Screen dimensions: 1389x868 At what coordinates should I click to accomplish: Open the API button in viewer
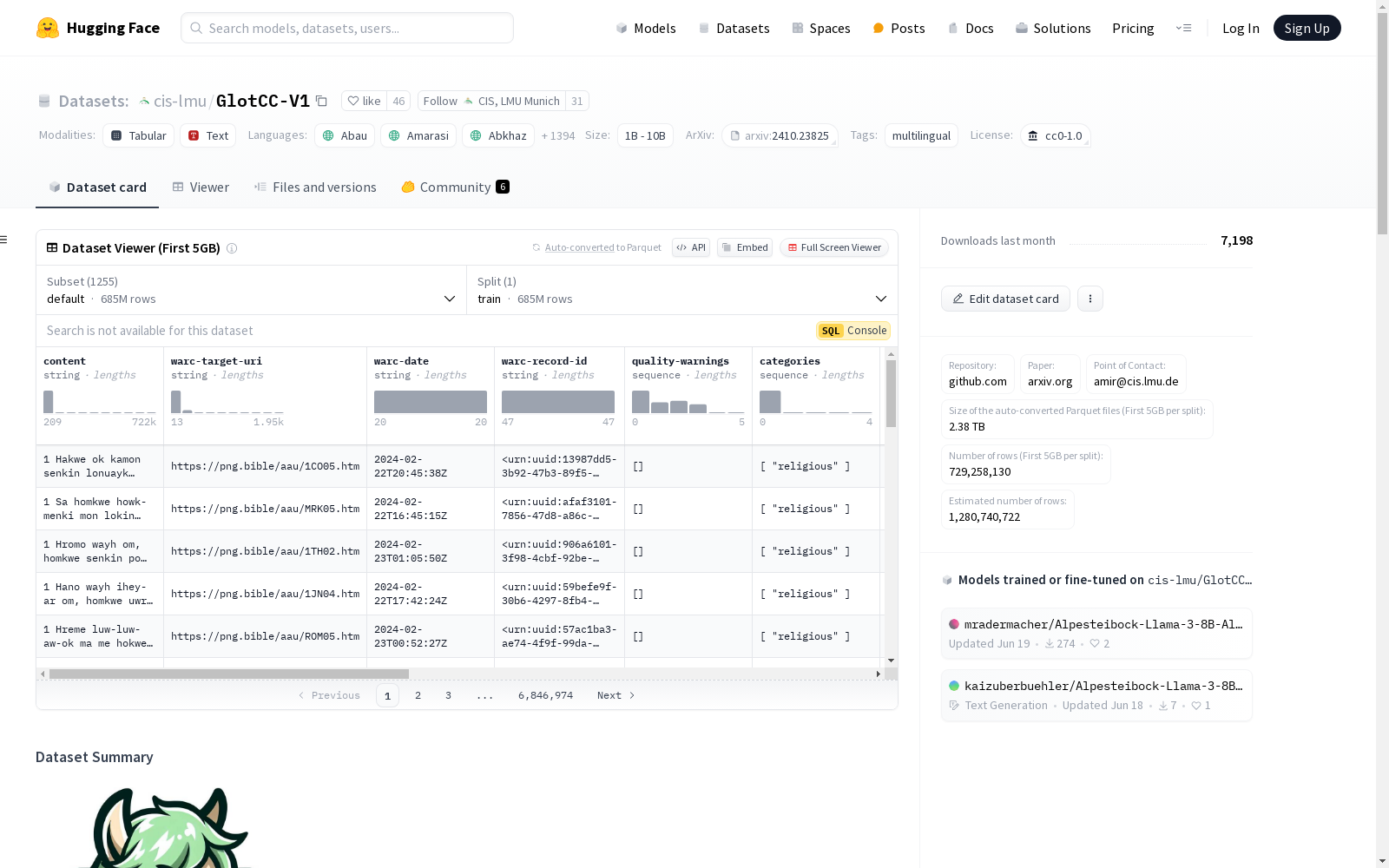click(691, 247)
